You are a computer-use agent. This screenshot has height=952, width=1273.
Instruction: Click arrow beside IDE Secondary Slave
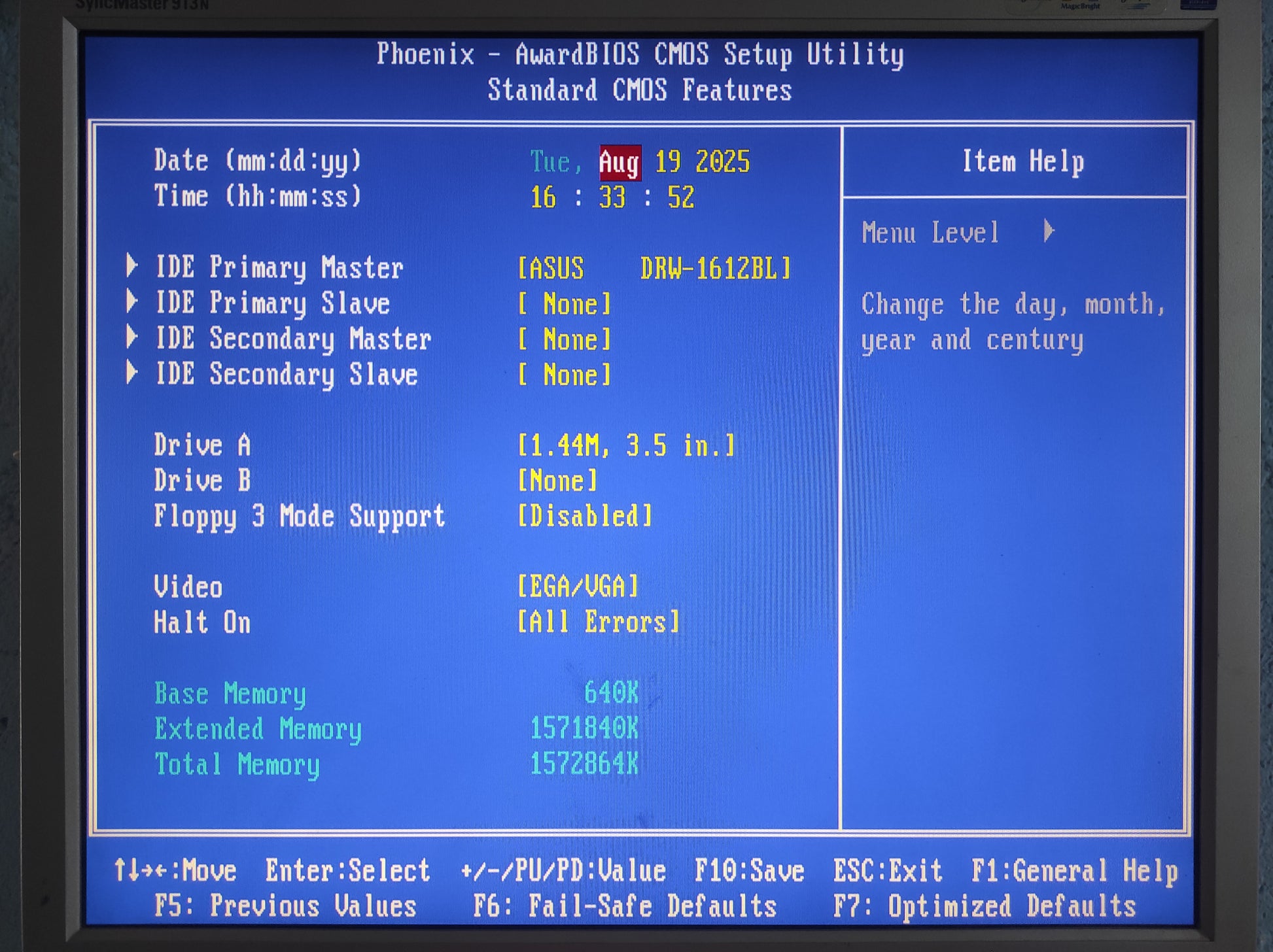point(131,373)
